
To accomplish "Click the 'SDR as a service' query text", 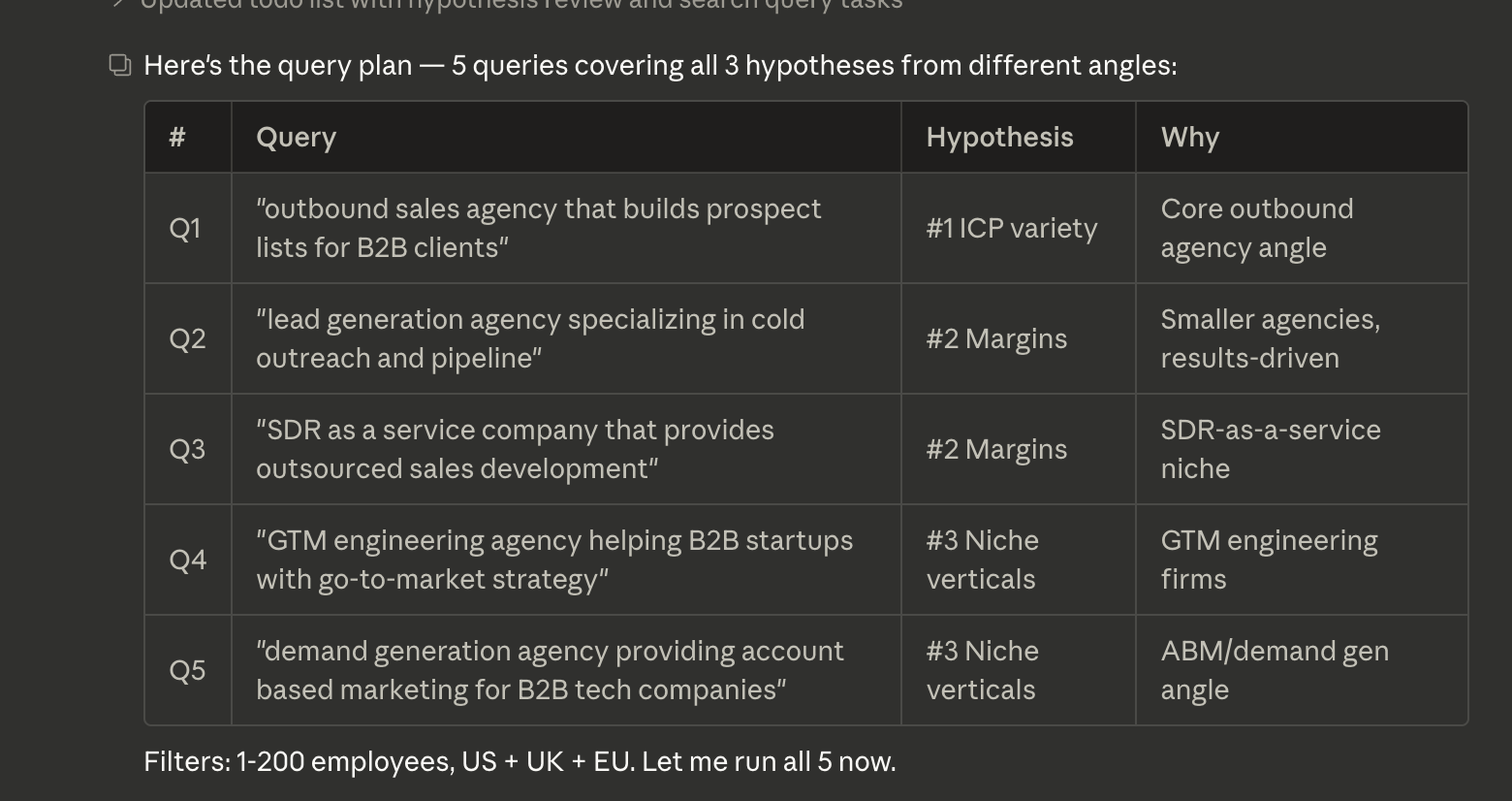I will pyautogui.click(x=515, y=450).
